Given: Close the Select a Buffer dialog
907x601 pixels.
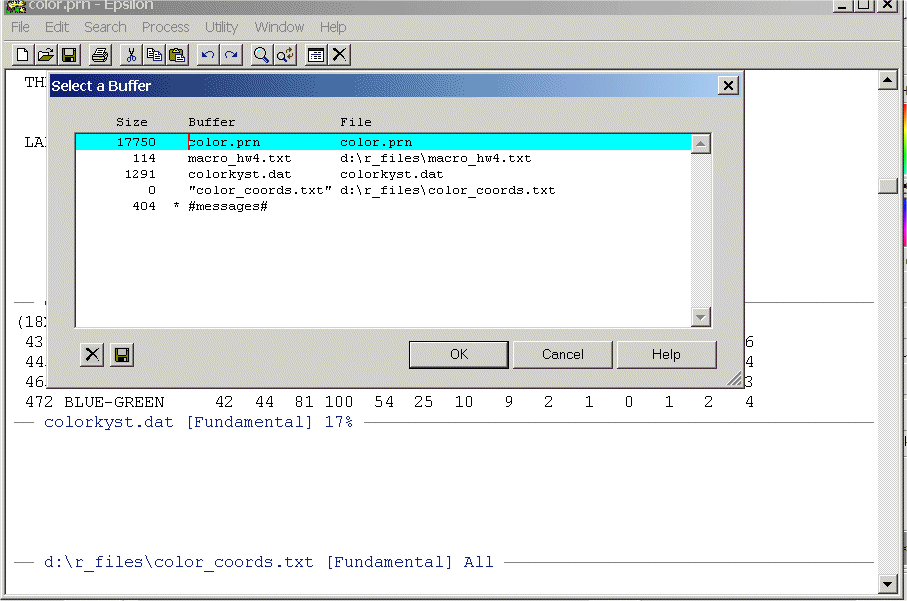Looking at the screenshot, I should (x=728, y=86).
